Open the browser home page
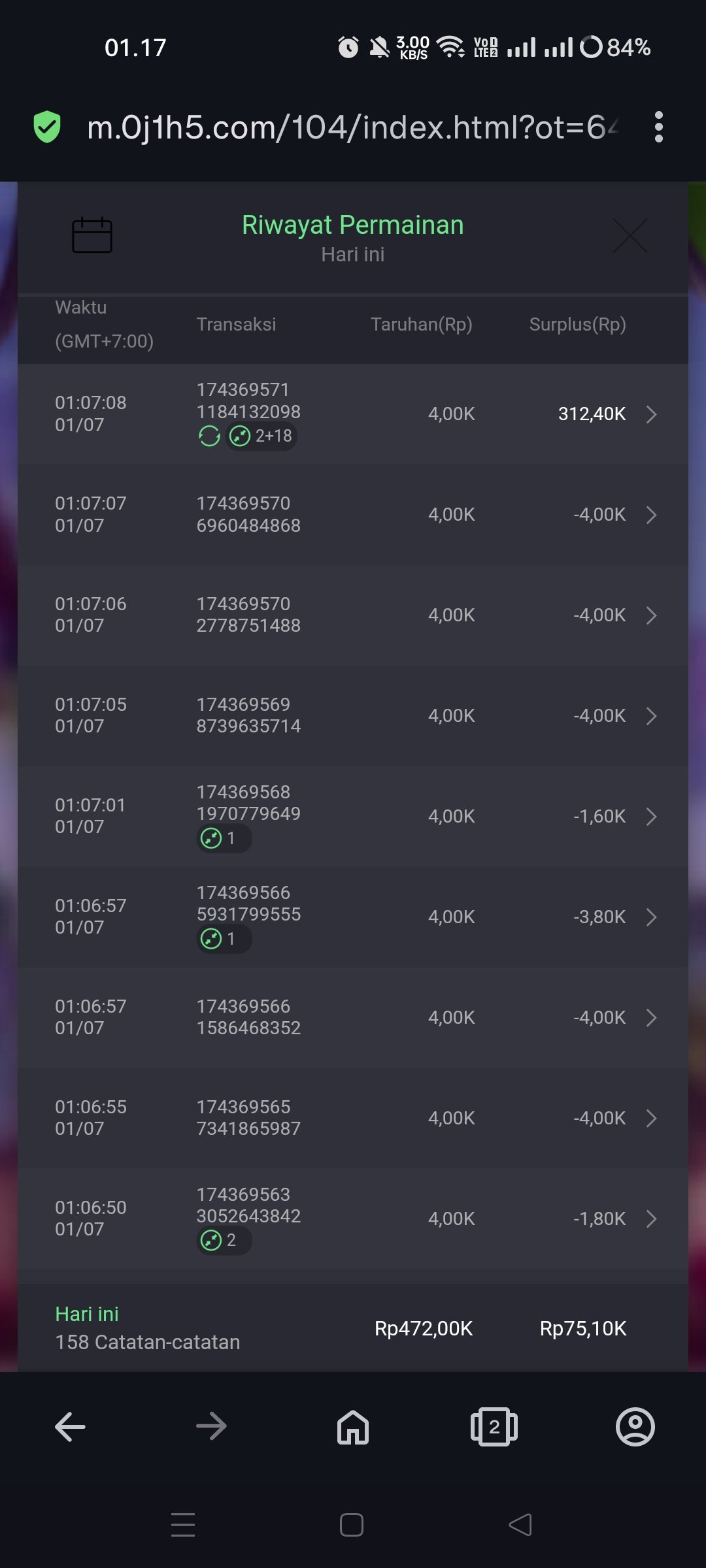 (353, 1426)
